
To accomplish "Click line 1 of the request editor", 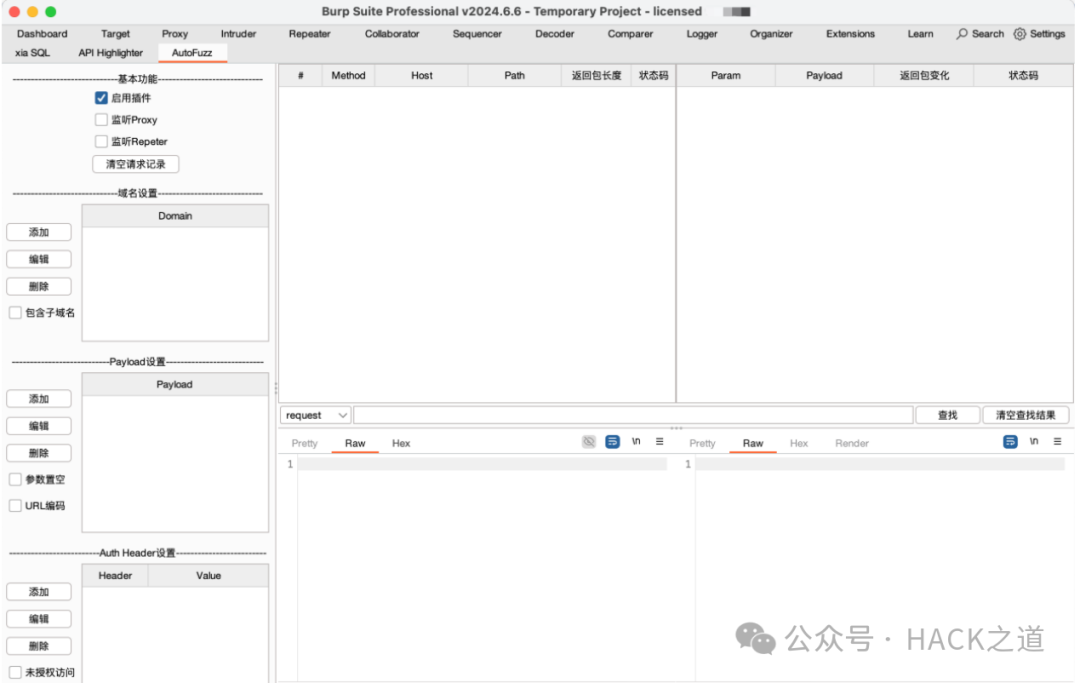I will [x=481, y=464].
